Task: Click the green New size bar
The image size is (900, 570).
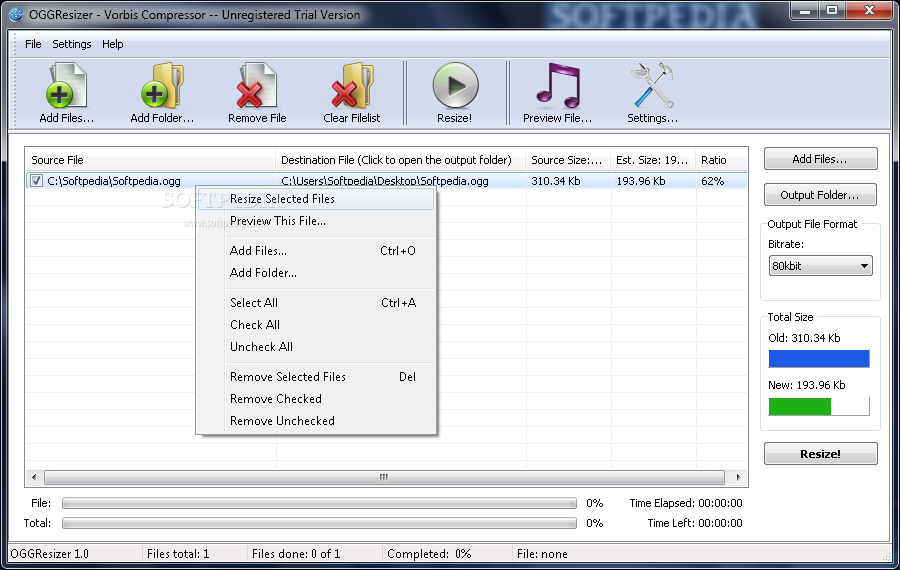Action: coord(800,406)
